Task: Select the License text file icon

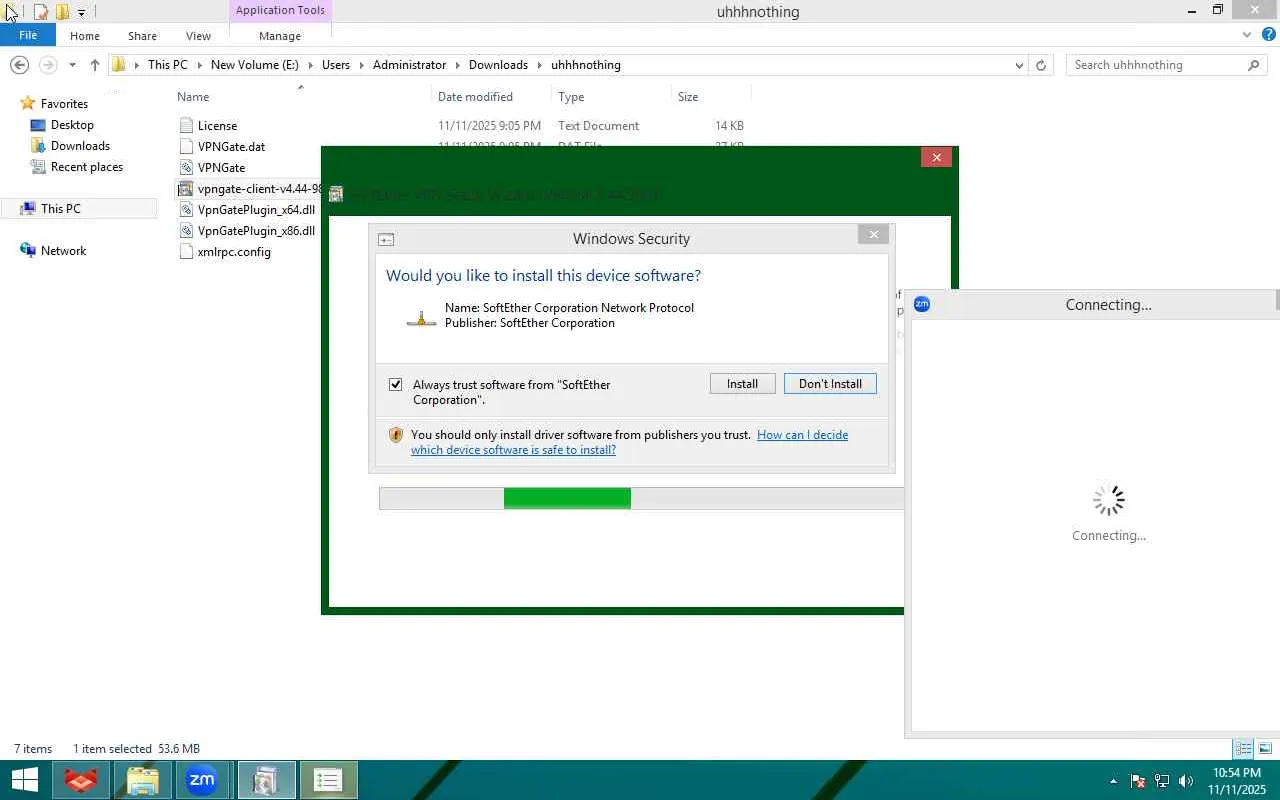Action: 185,126
